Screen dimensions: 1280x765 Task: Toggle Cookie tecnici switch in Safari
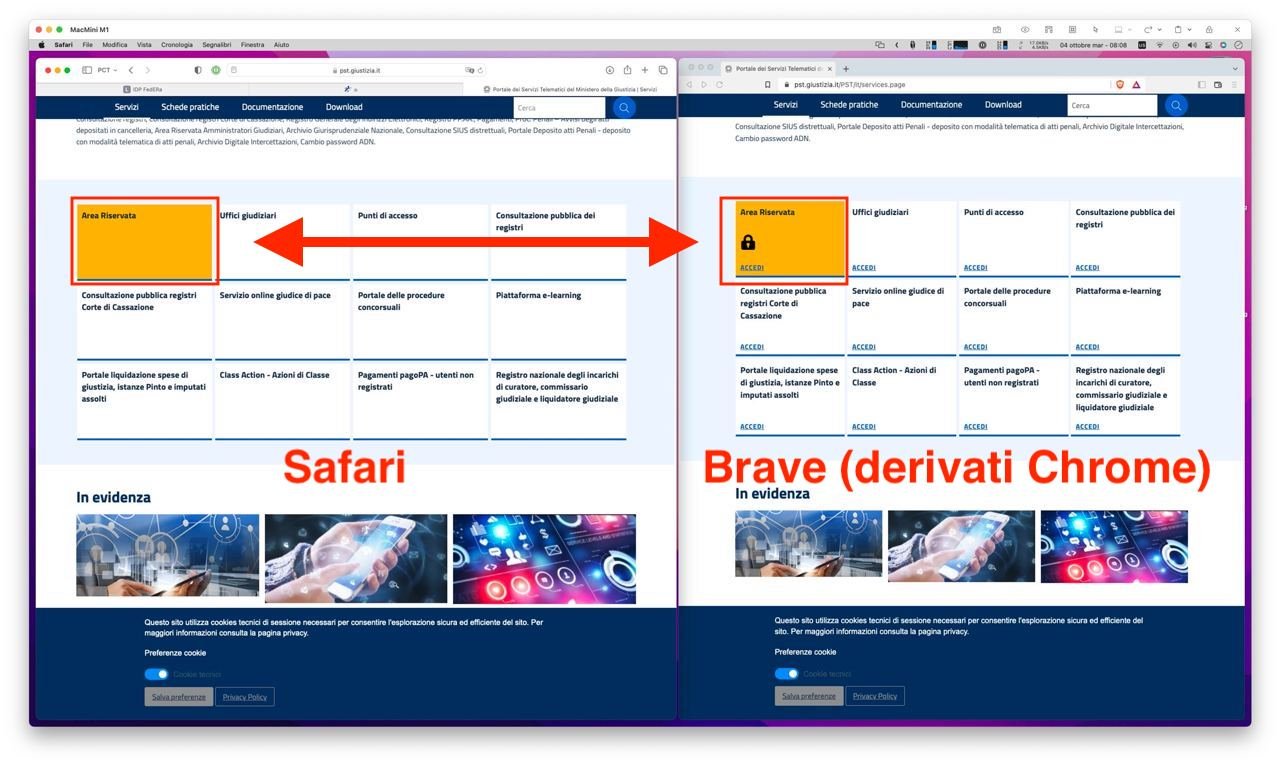(157, 674)
